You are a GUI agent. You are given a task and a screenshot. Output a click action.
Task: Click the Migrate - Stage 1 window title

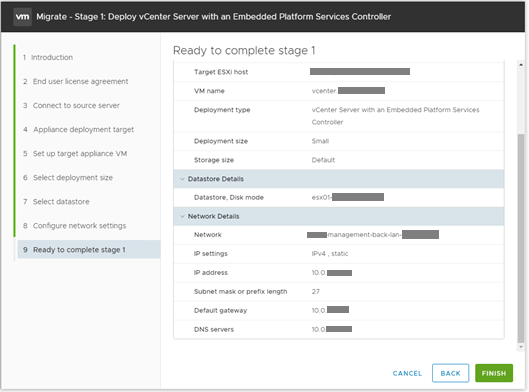point(214,17)
